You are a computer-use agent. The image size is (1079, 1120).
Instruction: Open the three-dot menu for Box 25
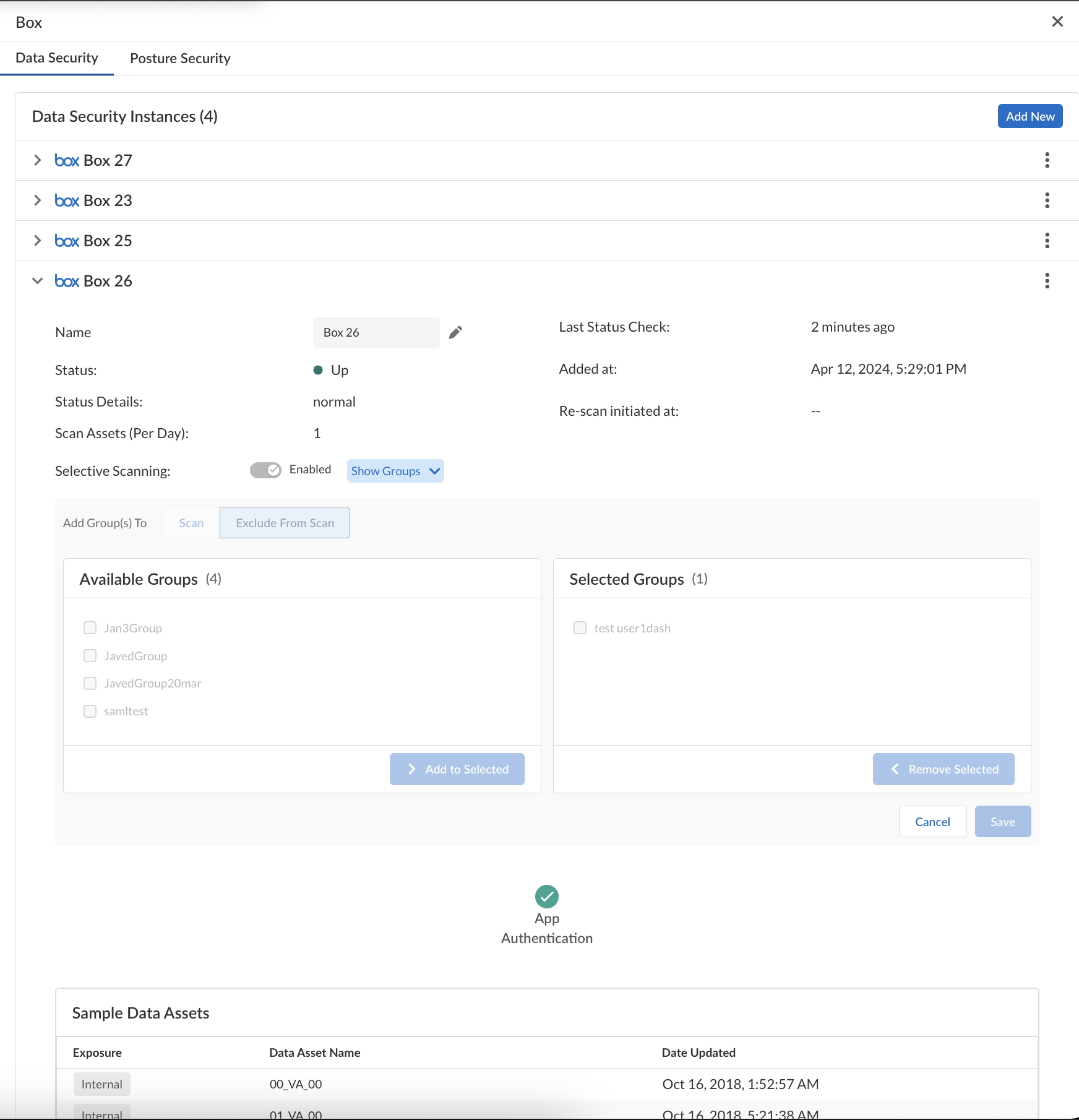[x=1047, y=241]
